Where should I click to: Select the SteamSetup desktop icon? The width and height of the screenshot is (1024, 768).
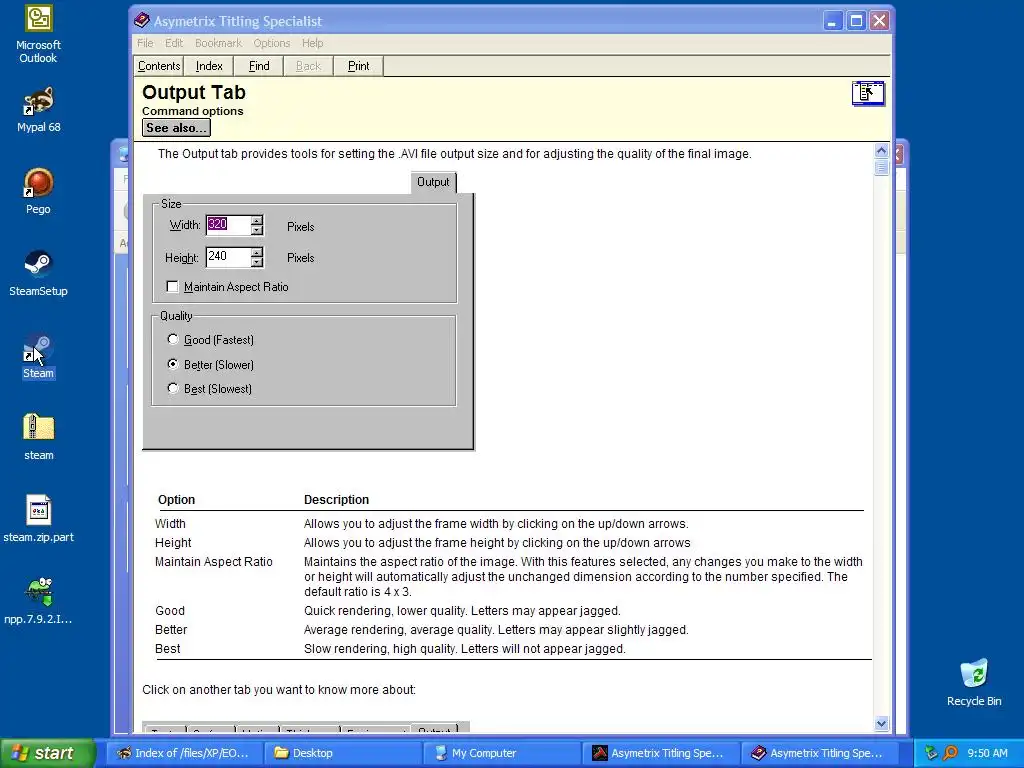click(x=39, y=274)
